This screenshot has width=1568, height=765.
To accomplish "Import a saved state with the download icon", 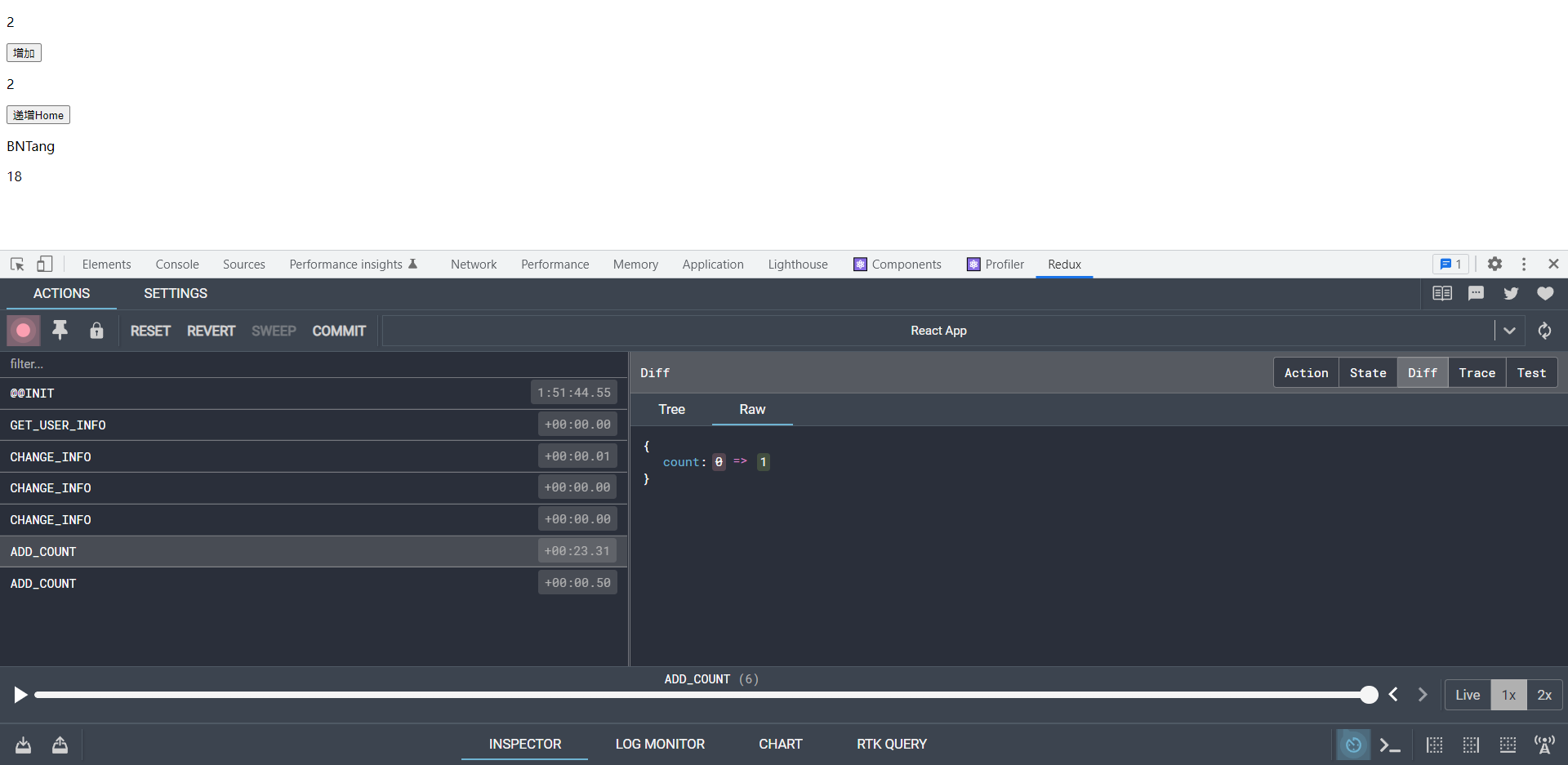I will (x=23, y=745).
